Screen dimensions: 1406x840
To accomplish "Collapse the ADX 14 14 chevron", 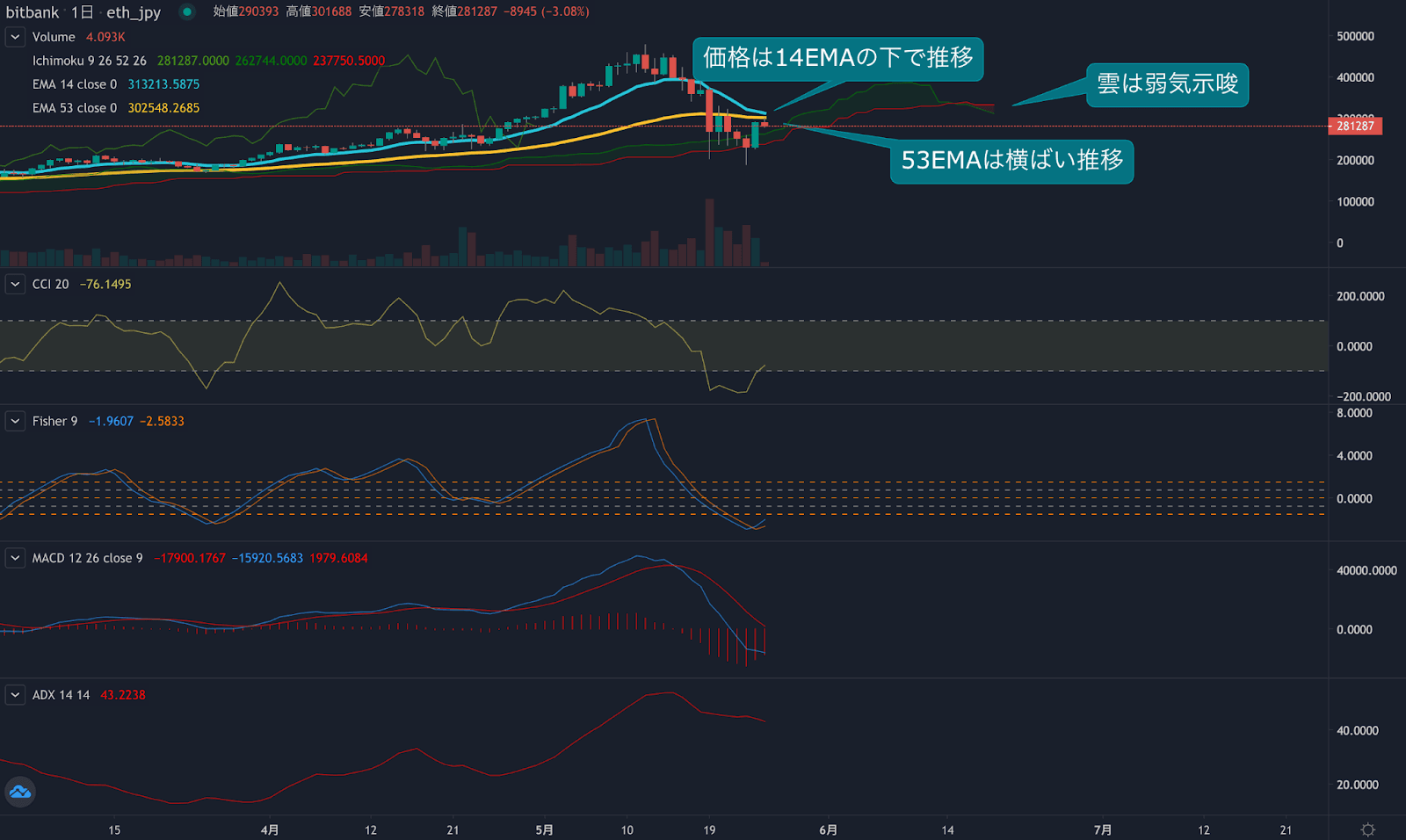I will 15,695.
